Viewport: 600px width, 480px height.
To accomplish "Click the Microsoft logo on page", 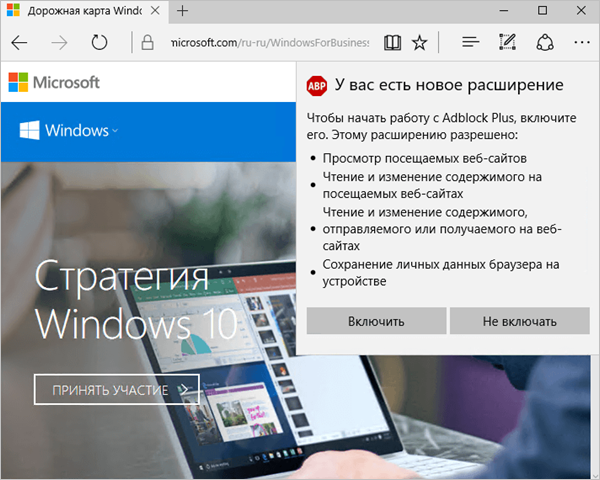I will point(54,82).
